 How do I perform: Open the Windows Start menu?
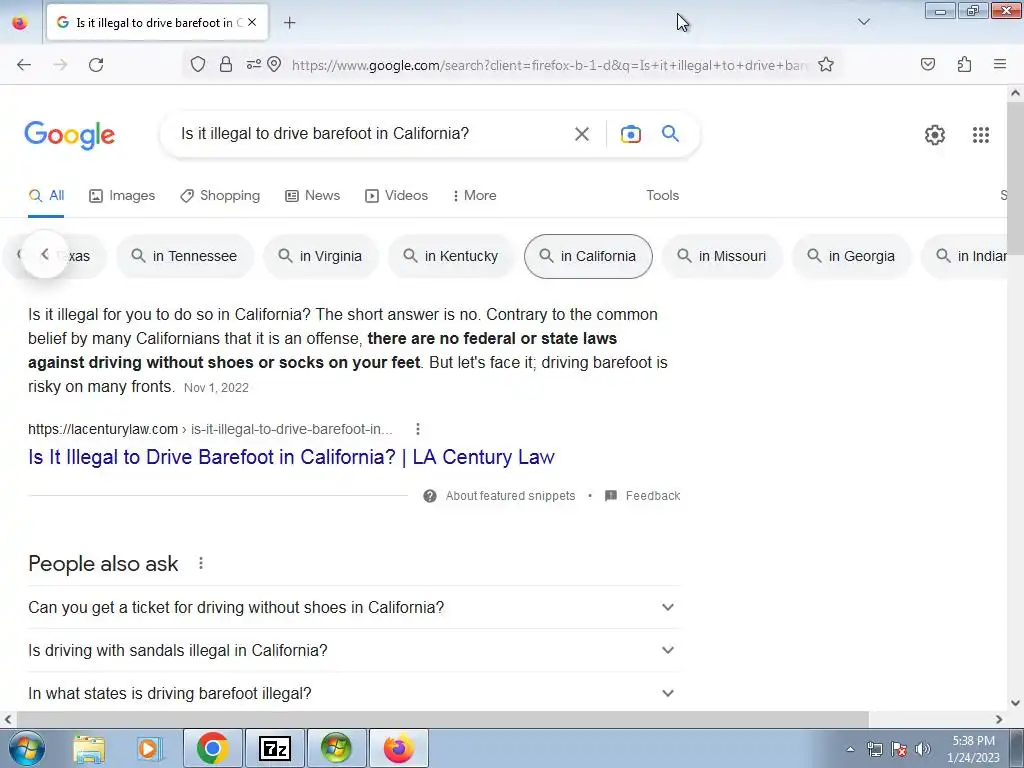point(27,748)
